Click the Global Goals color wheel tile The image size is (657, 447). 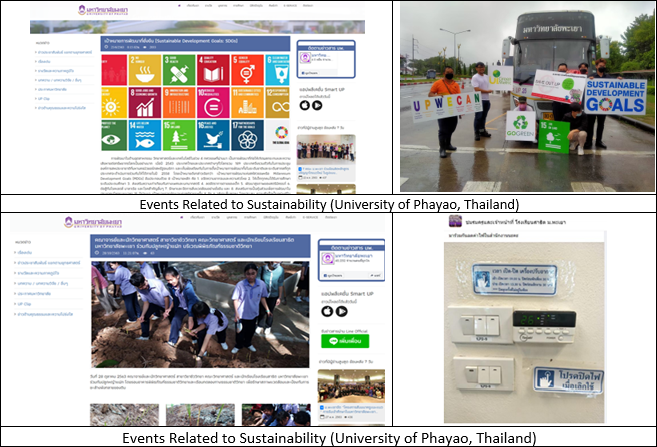(x=278, y=135)
